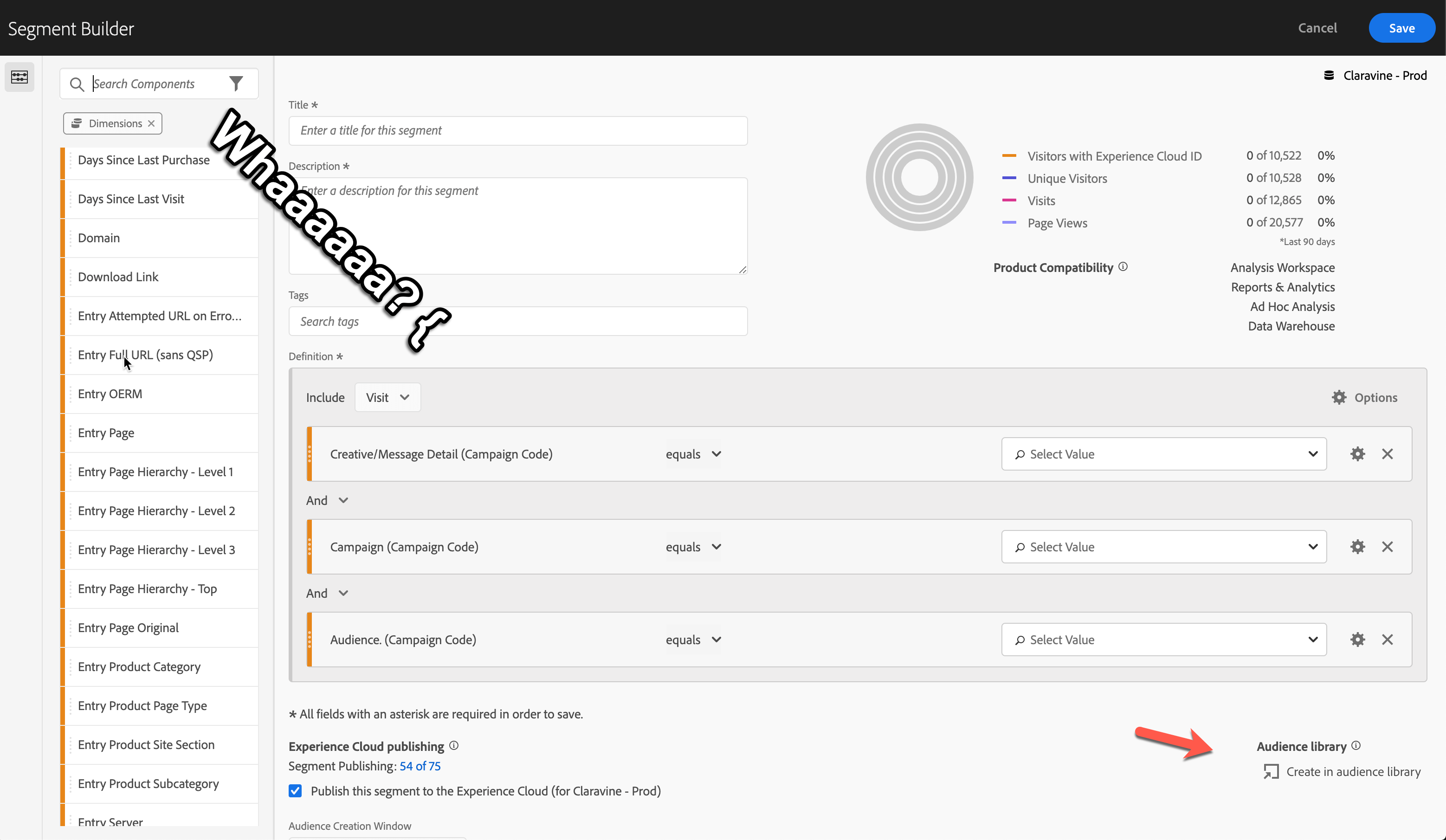Image resolution: width=1446 pixels, height=840 pixels.
Task: Click the filter icon in component search
Action: pos(237,83)
